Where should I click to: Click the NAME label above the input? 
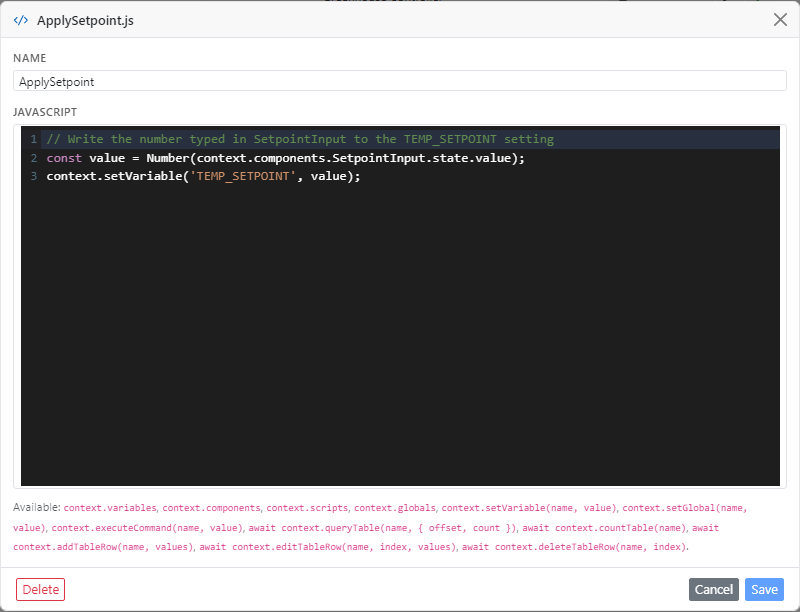(x=30, y=58)
